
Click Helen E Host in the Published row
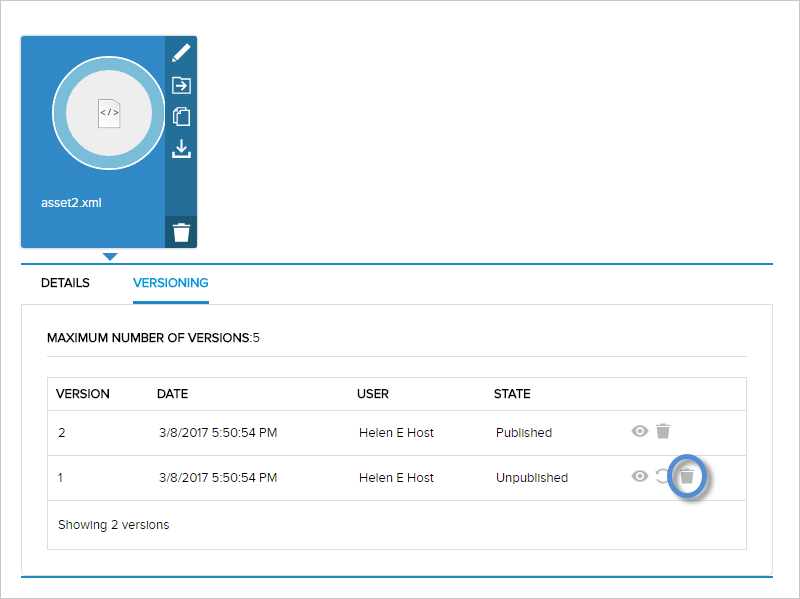[x=396, y=433]
